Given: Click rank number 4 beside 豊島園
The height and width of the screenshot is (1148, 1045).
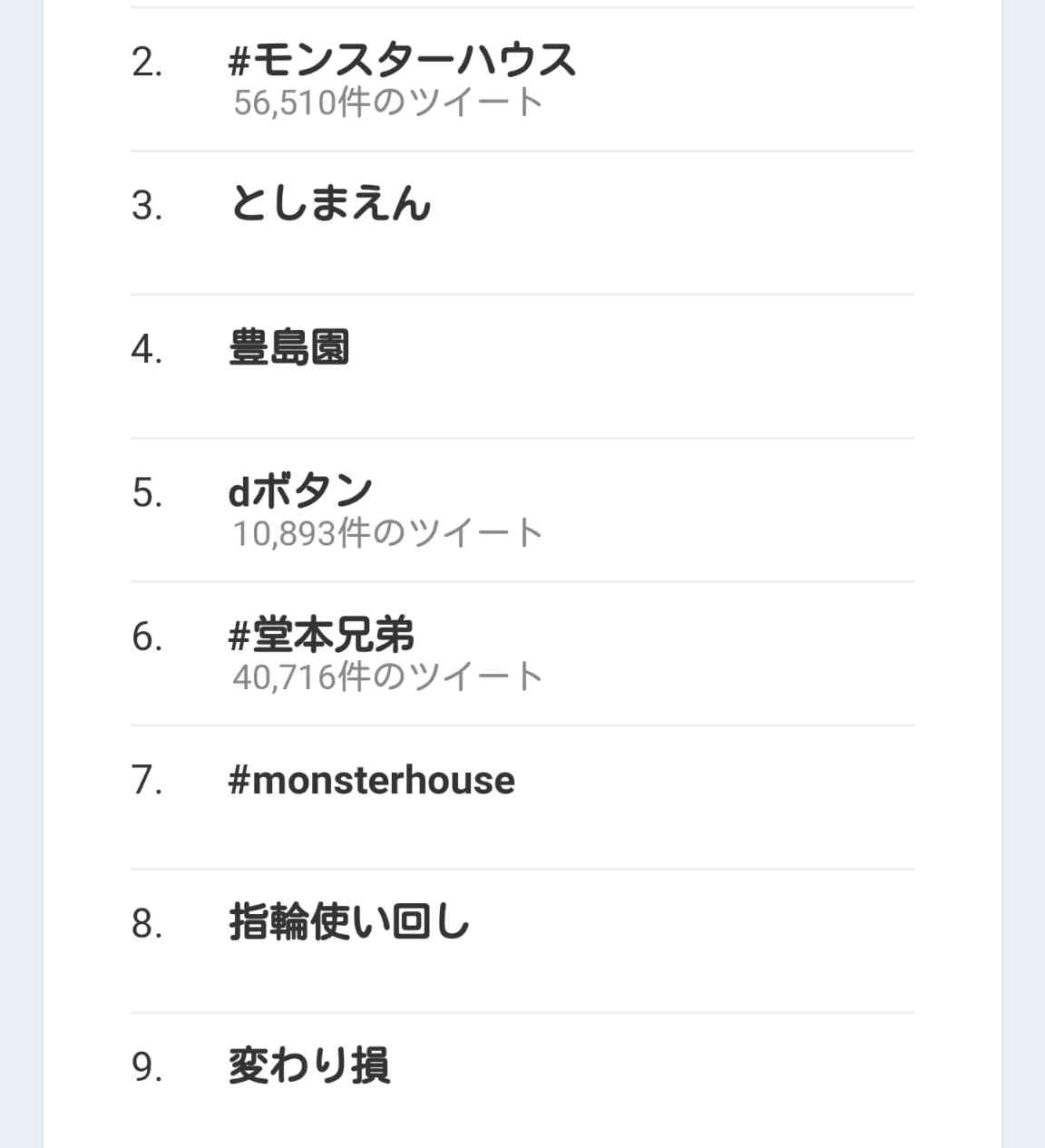Looking at the screenshot, I should pyautogui.click(x=147, y=349).
